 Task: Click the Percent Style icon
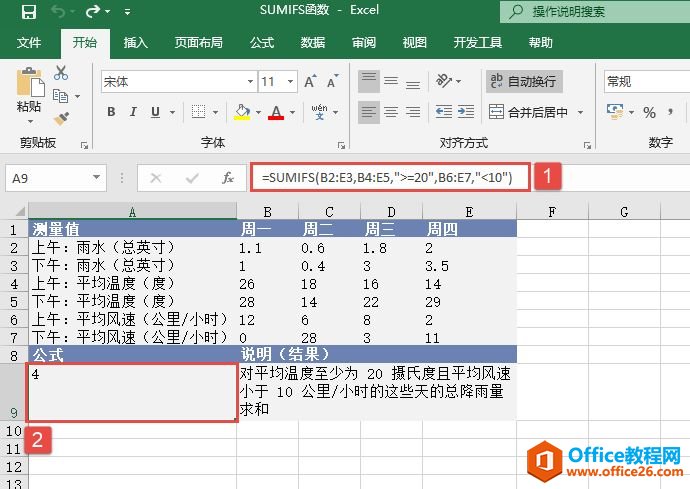tap(649, 112)
